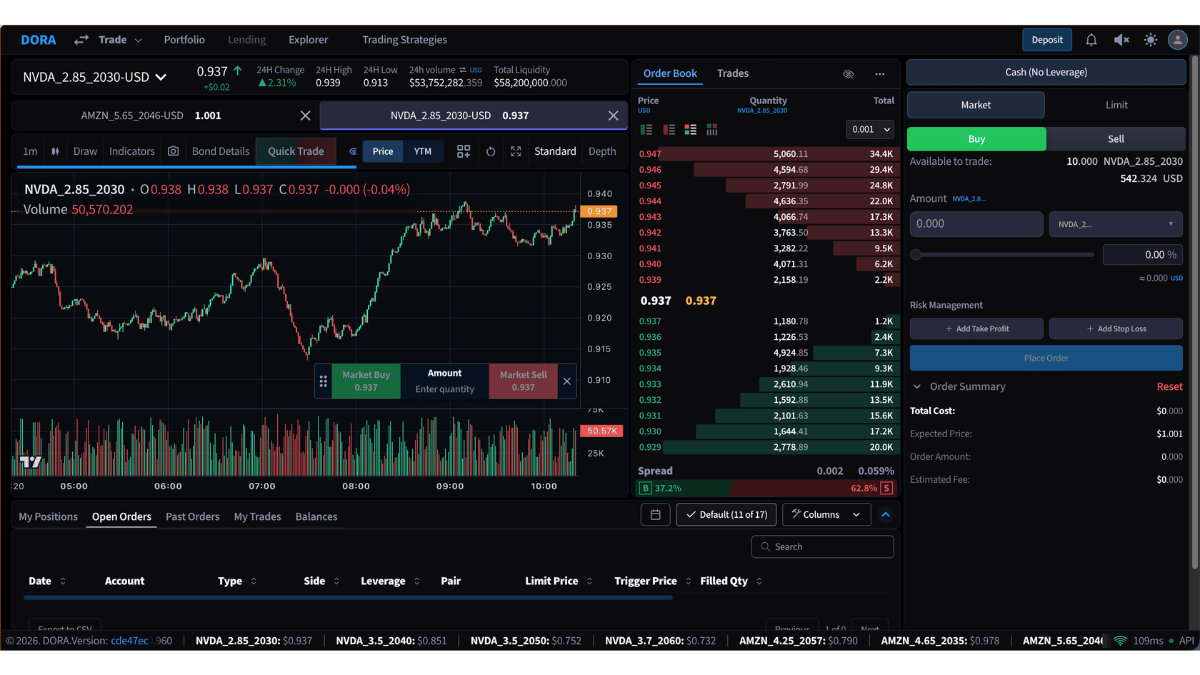Screen dimensions: 1200x675
Task: Toggle Quick Trade button
Action: click(296, 151)
